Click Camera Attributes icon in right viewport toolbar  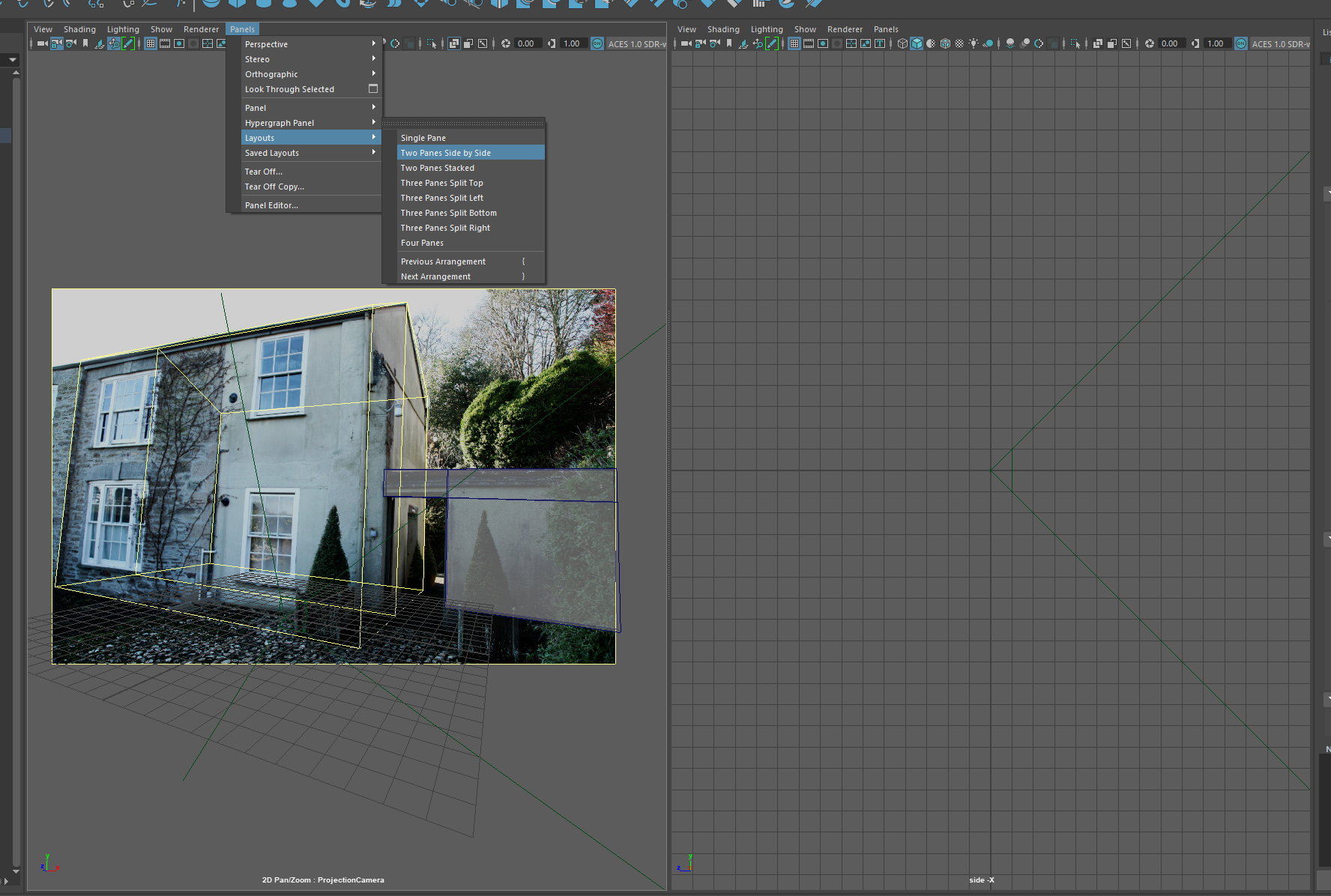[714, 43]
